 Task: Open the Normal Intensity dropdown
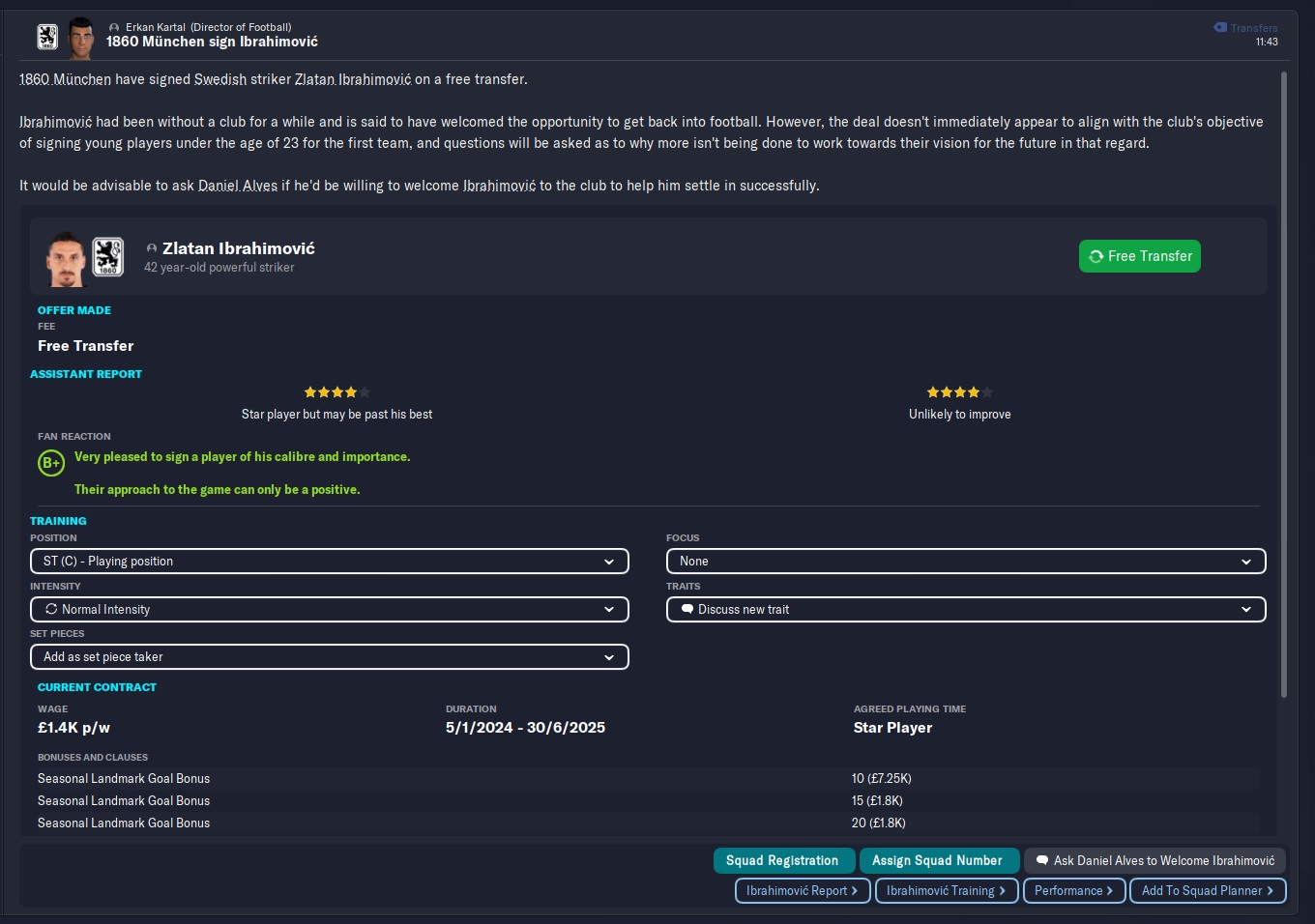click(x=329, y=610)
